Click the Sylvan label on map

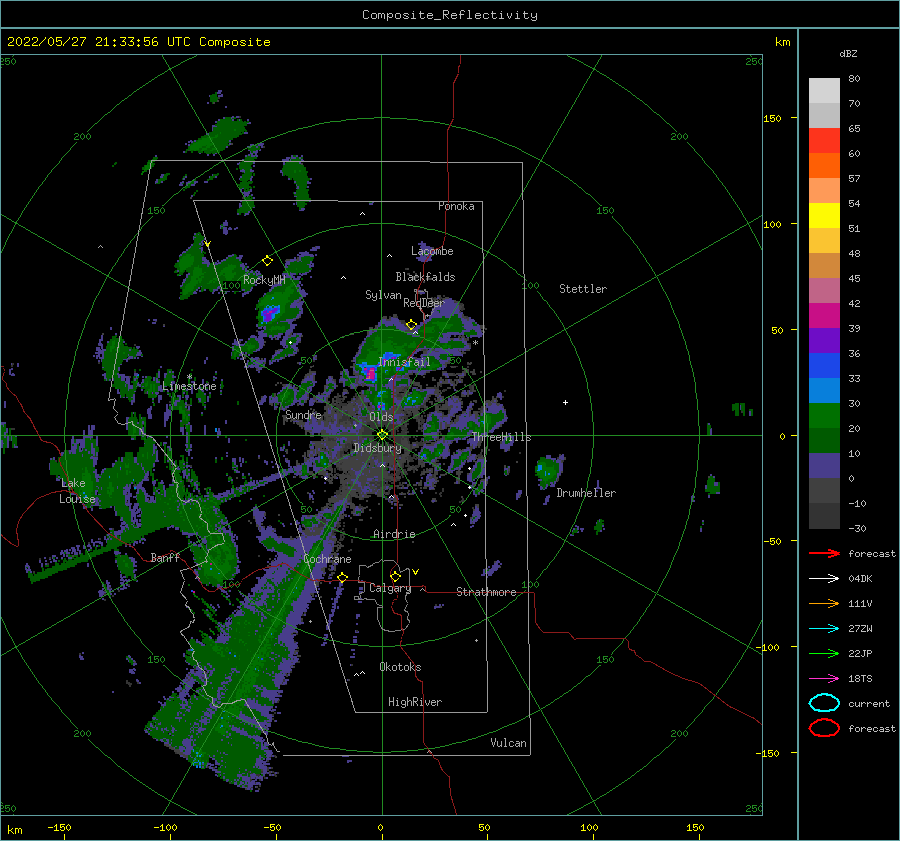pyautogui.click(x=383, y=295)
